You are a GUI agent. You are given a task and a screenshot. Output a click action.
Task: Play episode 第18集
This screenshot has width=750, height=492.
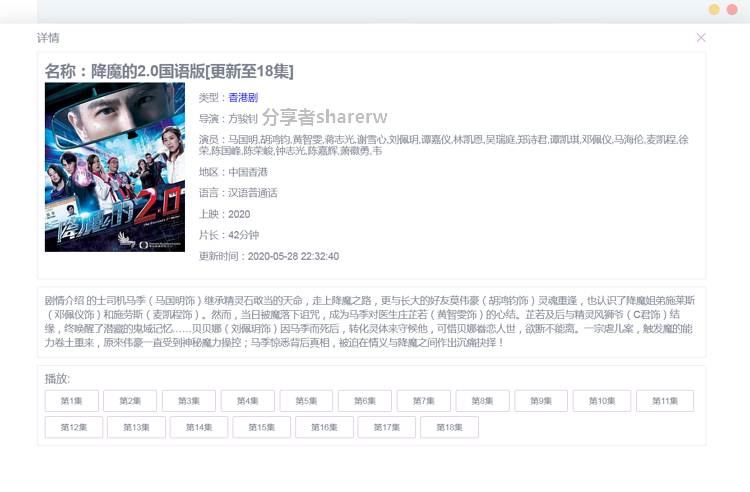pyautogui.click(x=450, y=427)
